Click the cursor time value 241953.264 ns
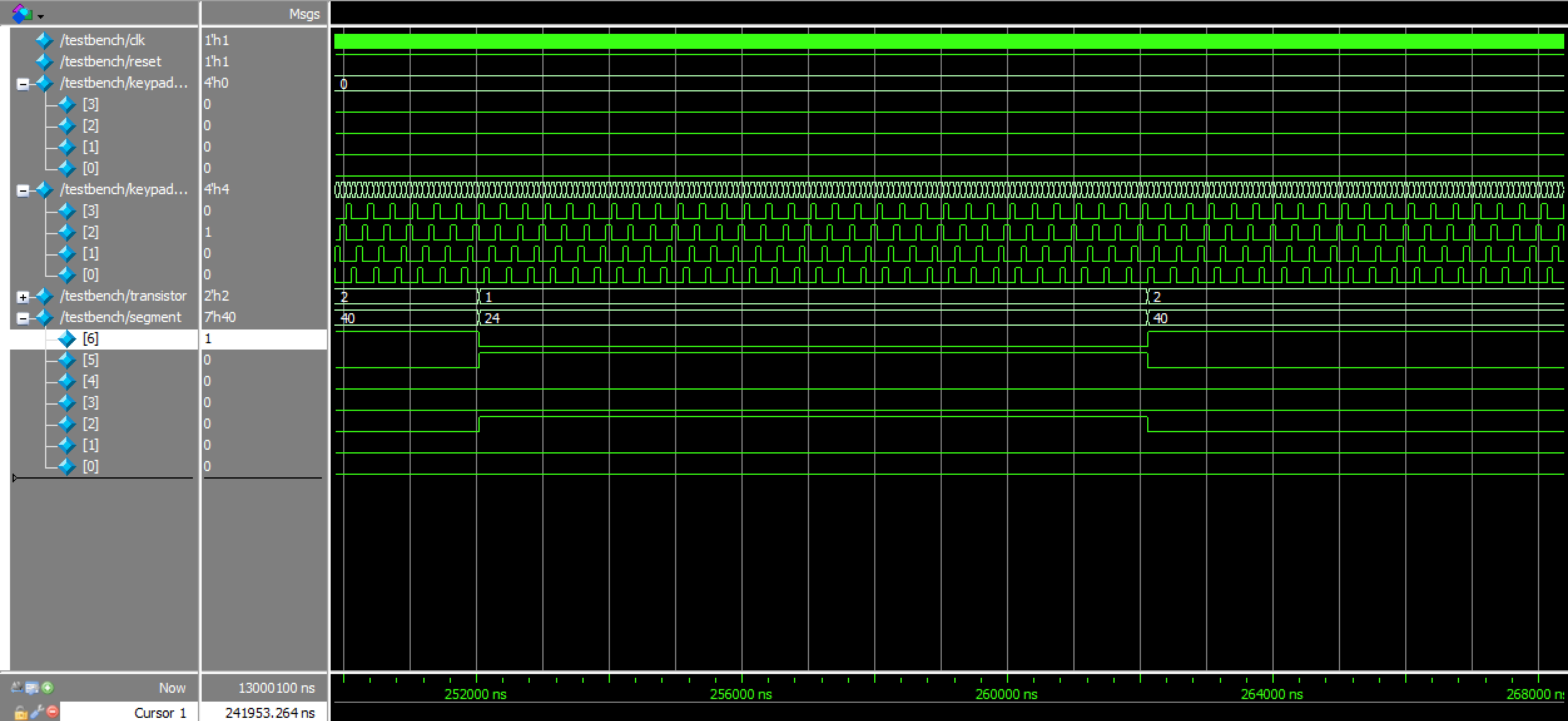The height and width of the screenshot is (721, 1568). (270, 713)
